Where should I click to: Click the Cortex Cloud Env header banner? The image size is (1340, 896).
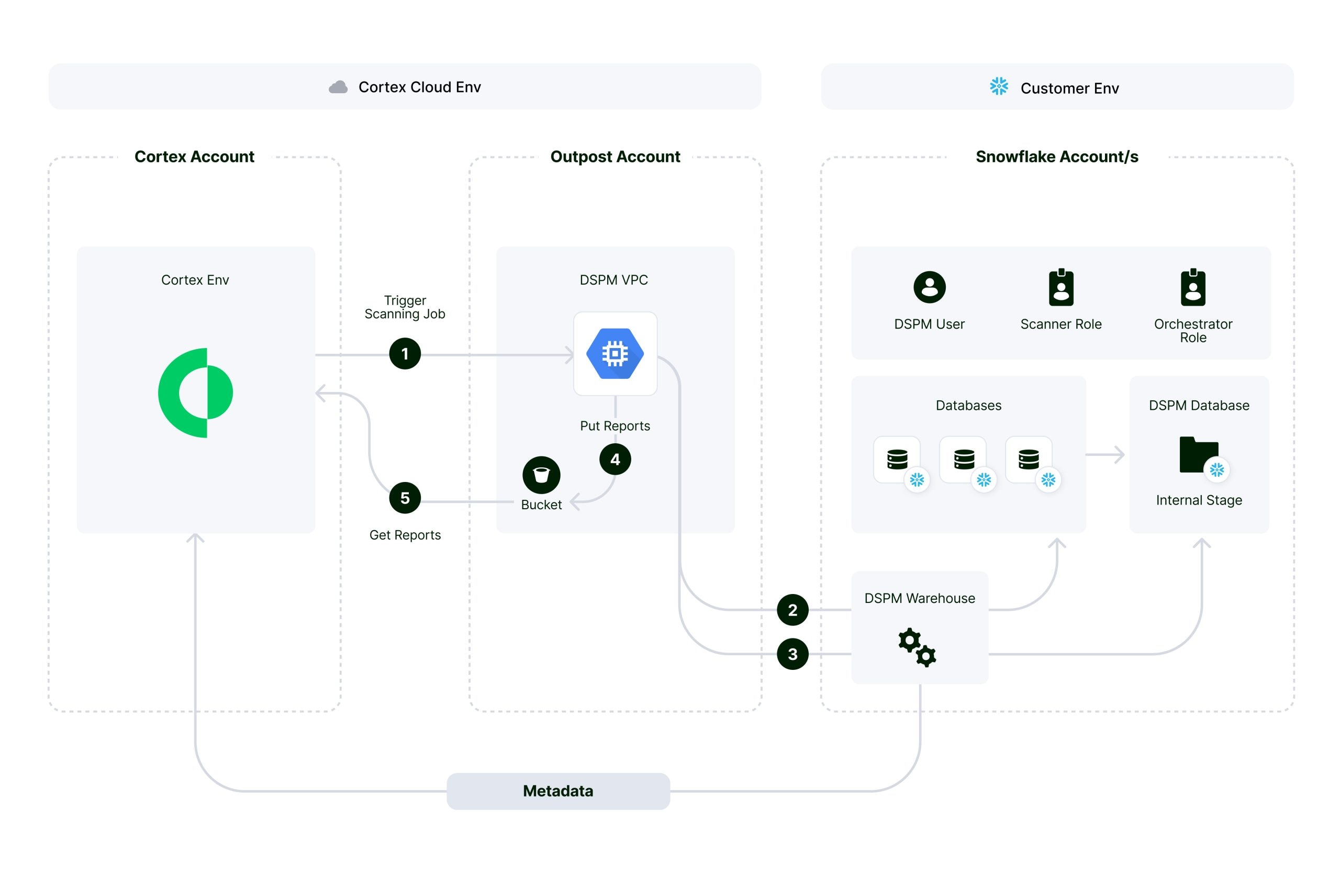pos(405,87)
